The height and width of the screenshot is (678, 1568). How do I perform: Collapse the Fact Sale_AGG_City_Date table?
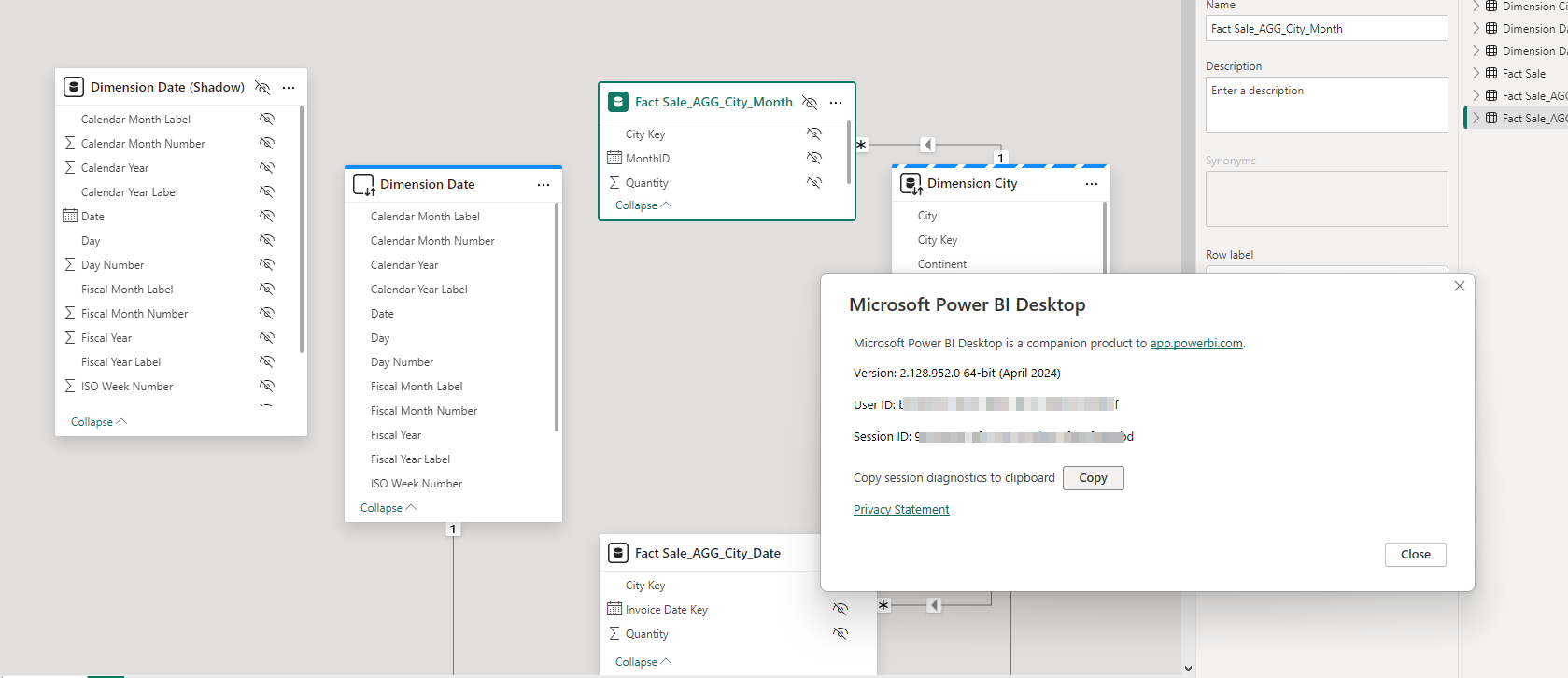pyautogui.click(x=643, y=662)
